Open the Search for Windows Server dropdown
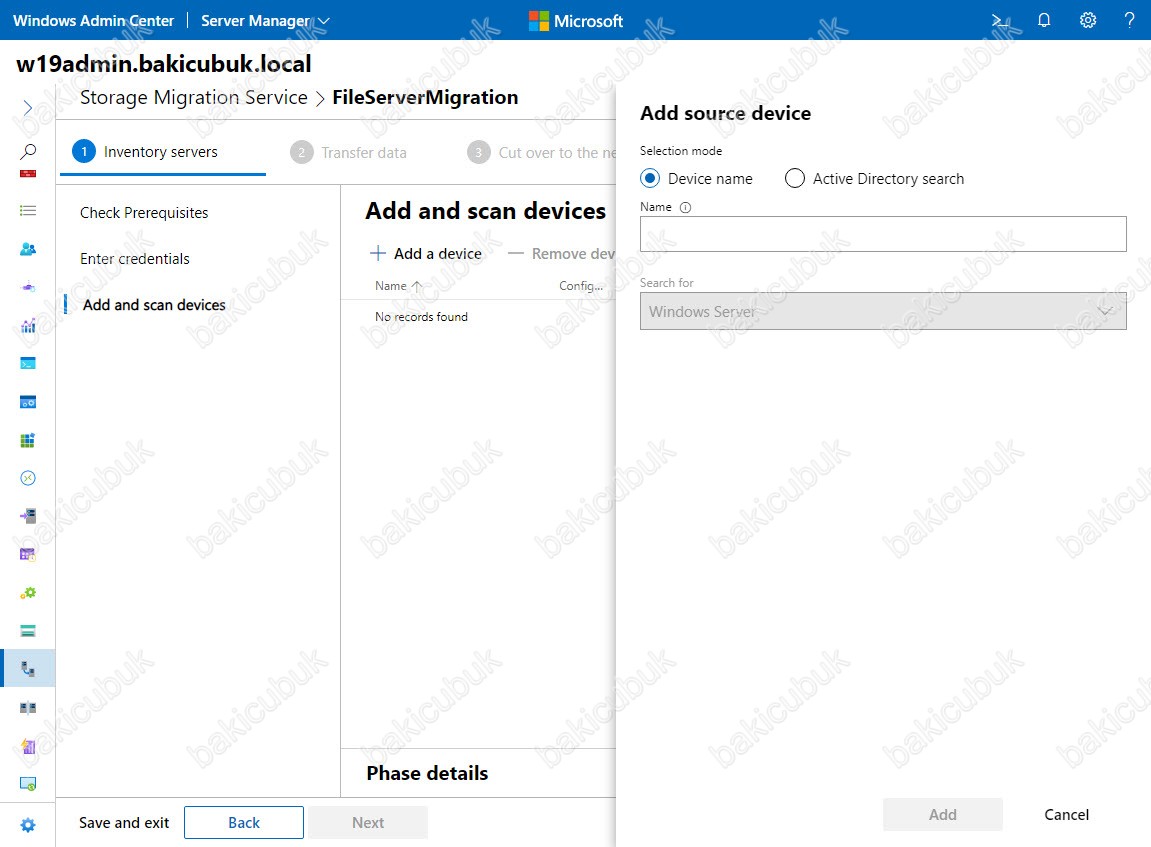This screenshot has height=847, width=1151. [883, 311]
